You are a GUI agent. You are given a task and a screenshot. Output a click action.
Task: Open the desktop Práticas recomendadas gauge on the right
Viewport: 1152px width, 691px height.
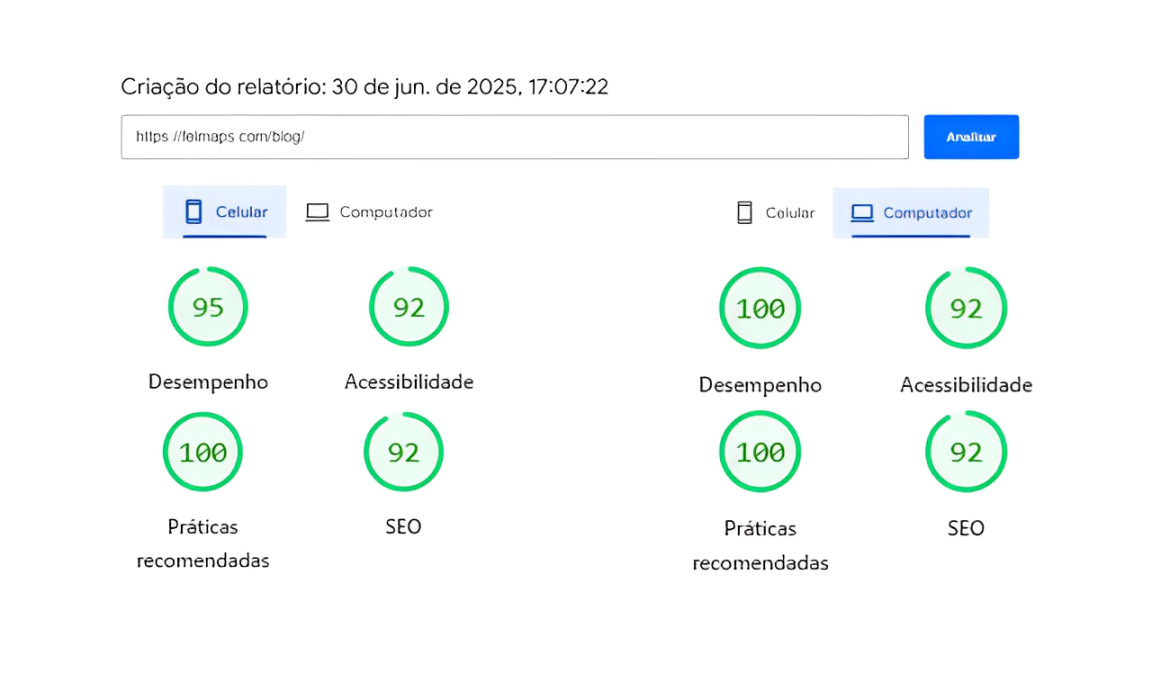(760, 453)
